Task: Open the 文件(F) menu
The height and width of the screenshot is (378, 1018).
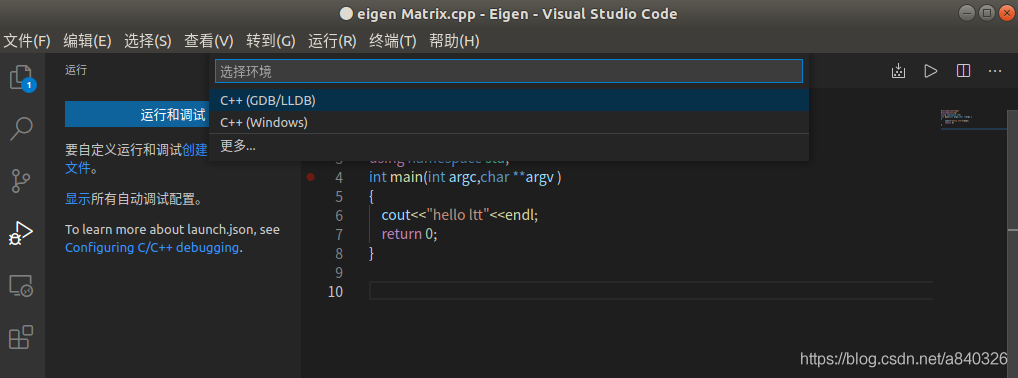Action: click(27, 41)
